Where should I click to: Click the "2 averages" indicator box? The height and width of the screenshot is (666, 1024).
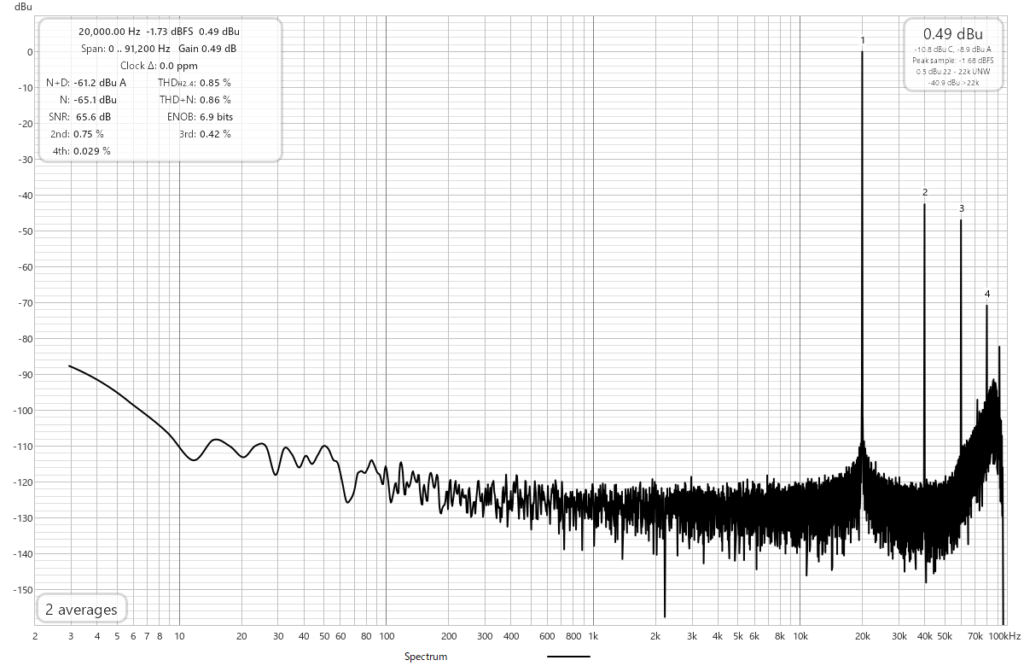tap(82, 609)
